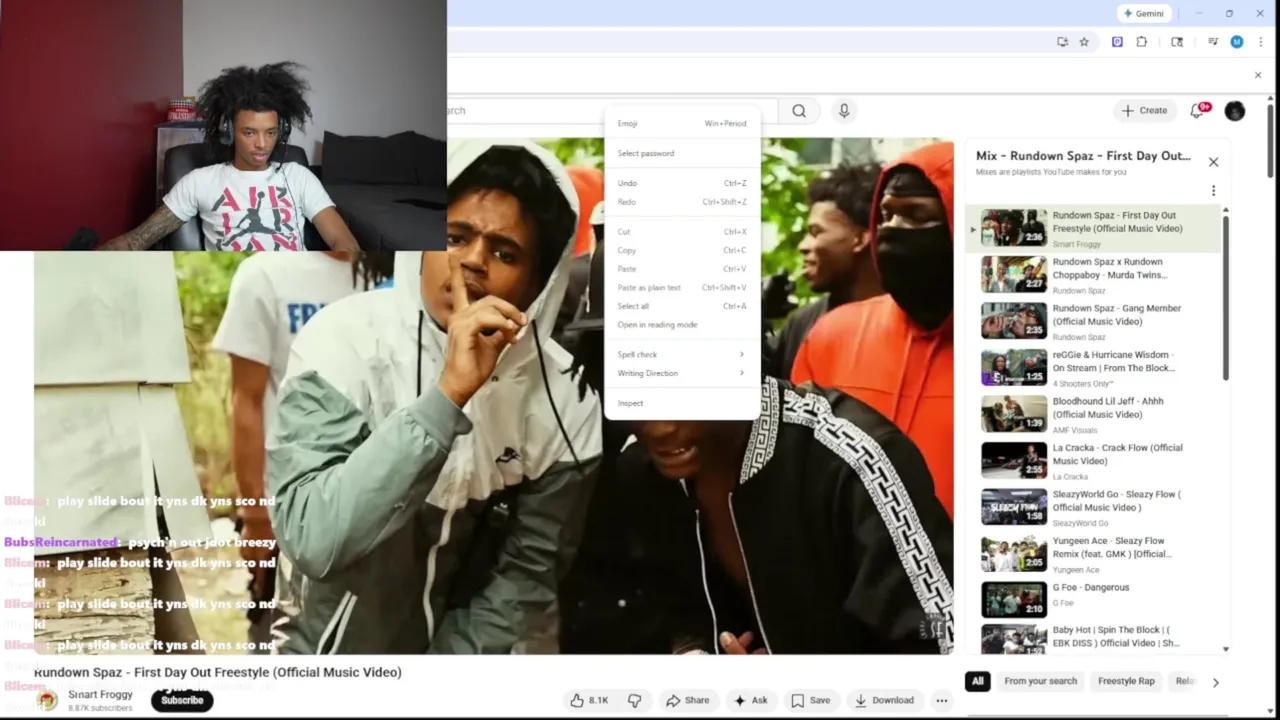This screenshot has width=1280, height=720.
Task: Click the YouTube search input field
Action: pyautogui.click(x=610, y=111)
